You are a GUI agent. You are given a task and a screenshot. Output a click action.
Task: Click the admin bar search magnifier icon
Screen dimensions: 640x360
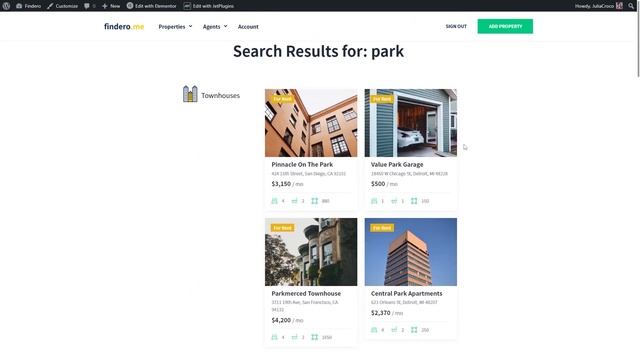pyautogui.click(x=631, y=6)
